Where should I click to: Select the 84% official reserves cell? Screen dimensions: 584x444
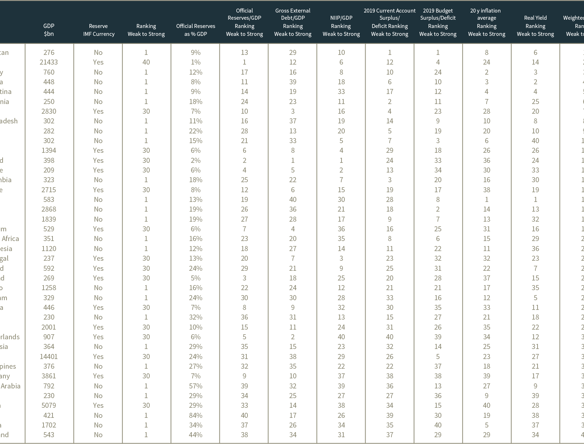[x=196, y=415]
